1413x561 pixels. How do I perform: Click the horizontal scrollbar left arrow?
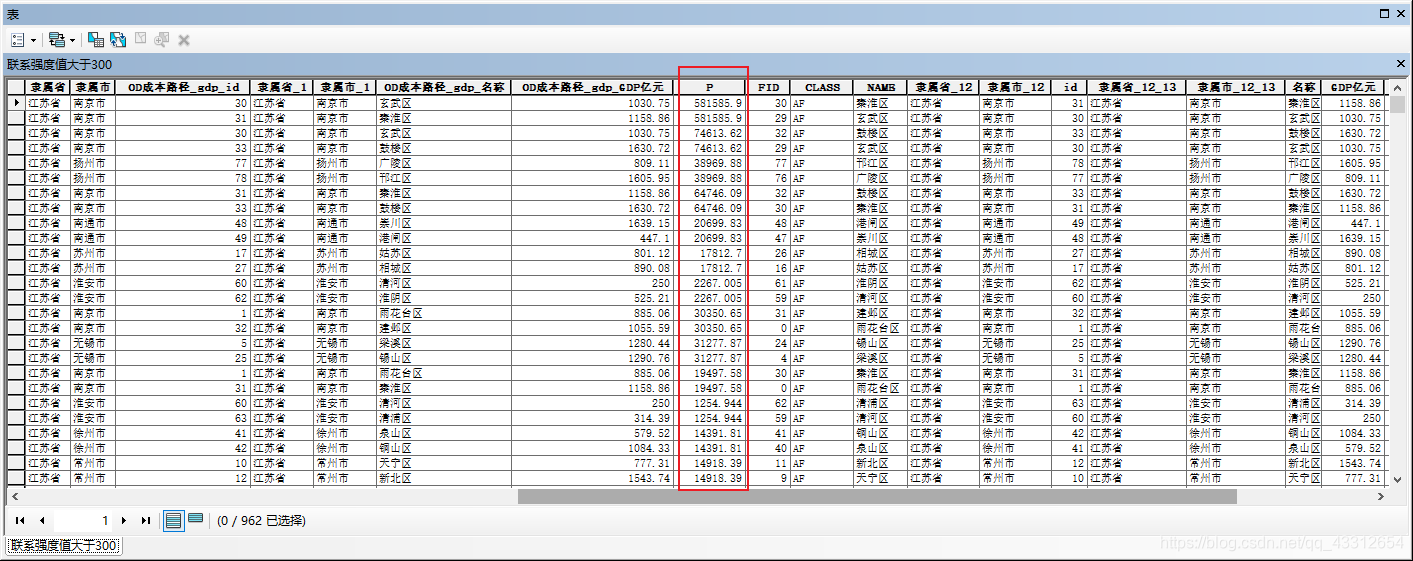tap(15, 496)
